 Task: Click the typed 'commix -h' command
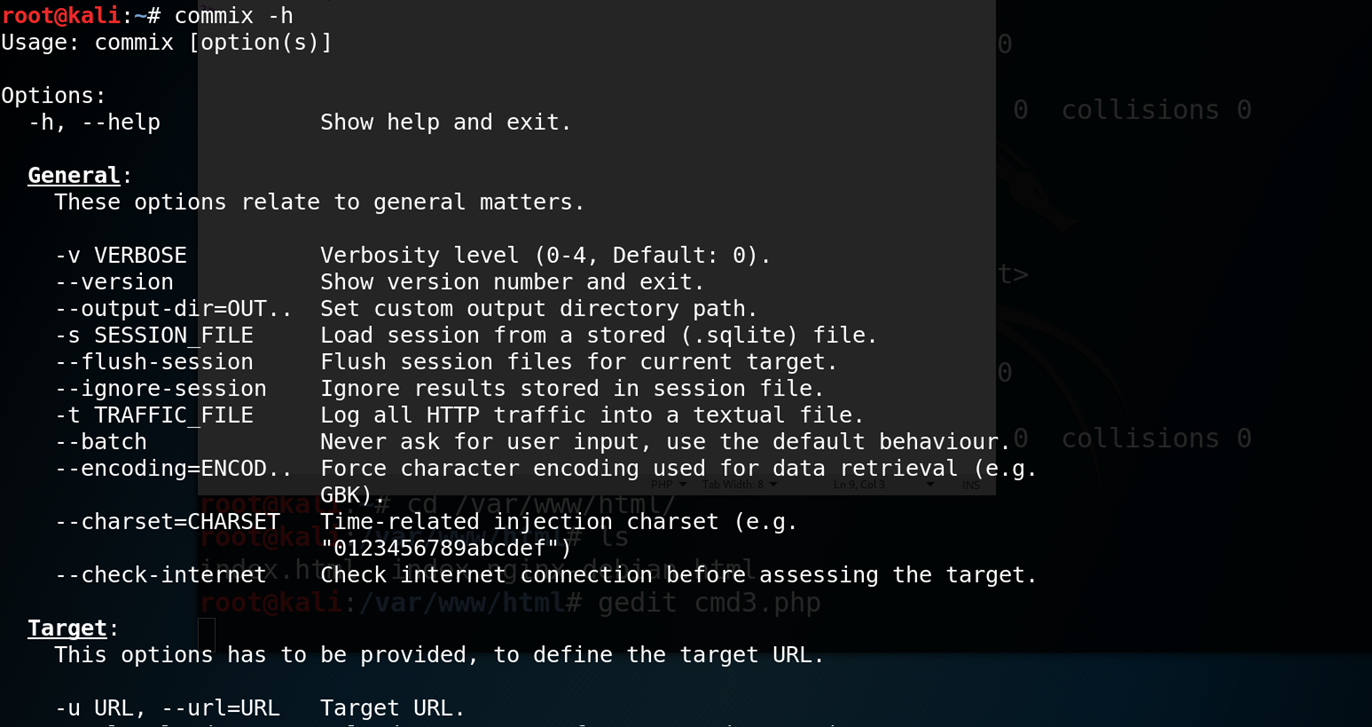click(233, 15)
